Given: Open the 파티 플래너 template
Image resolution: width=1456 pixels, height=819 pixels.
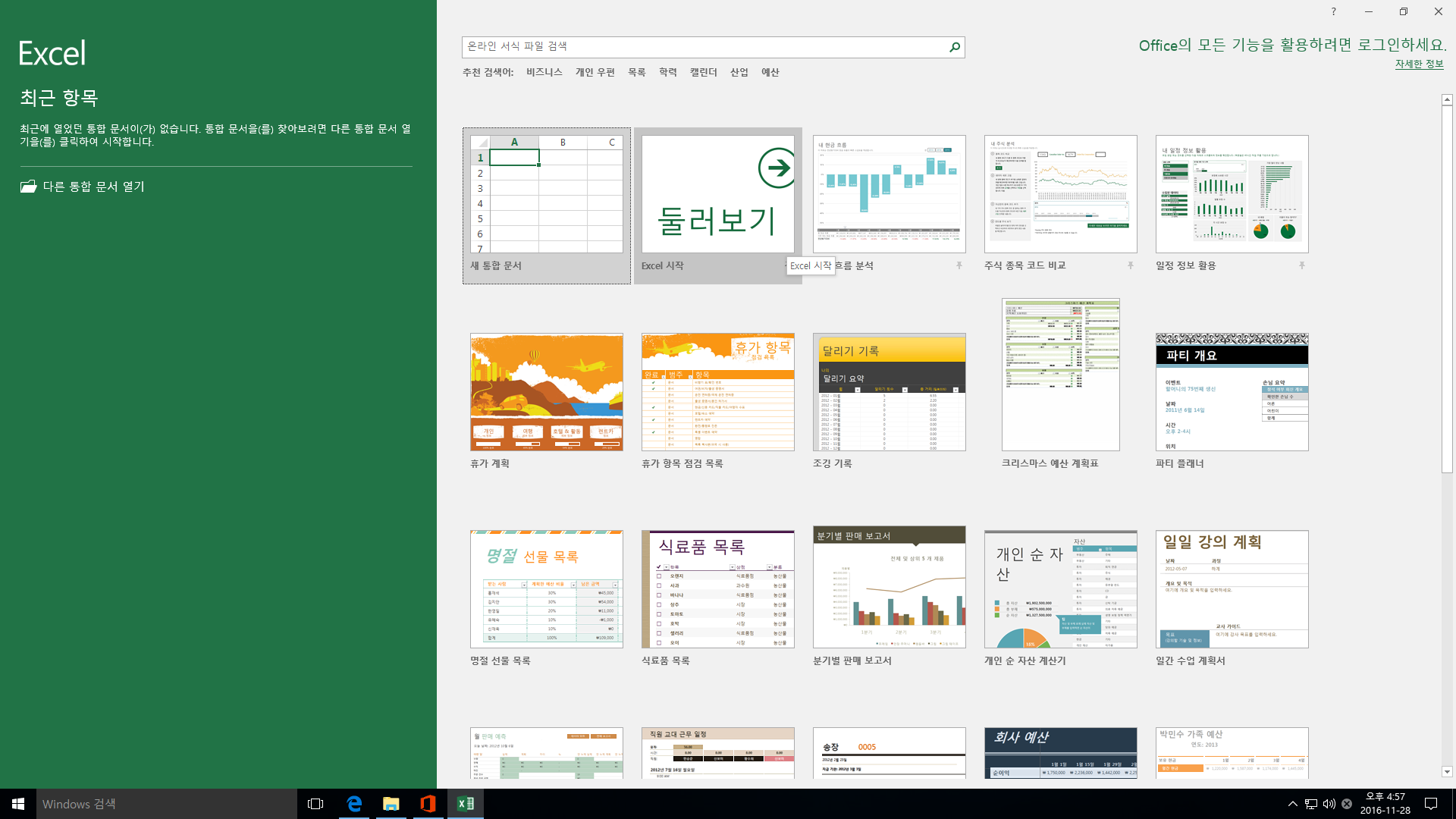Looking at the screenshot, I should 1232,392.
